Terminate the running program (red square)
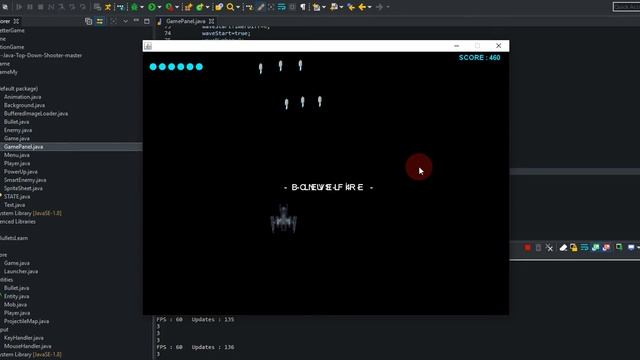The width and height of the screenshot is (640, 360). [x=527, y=247]
